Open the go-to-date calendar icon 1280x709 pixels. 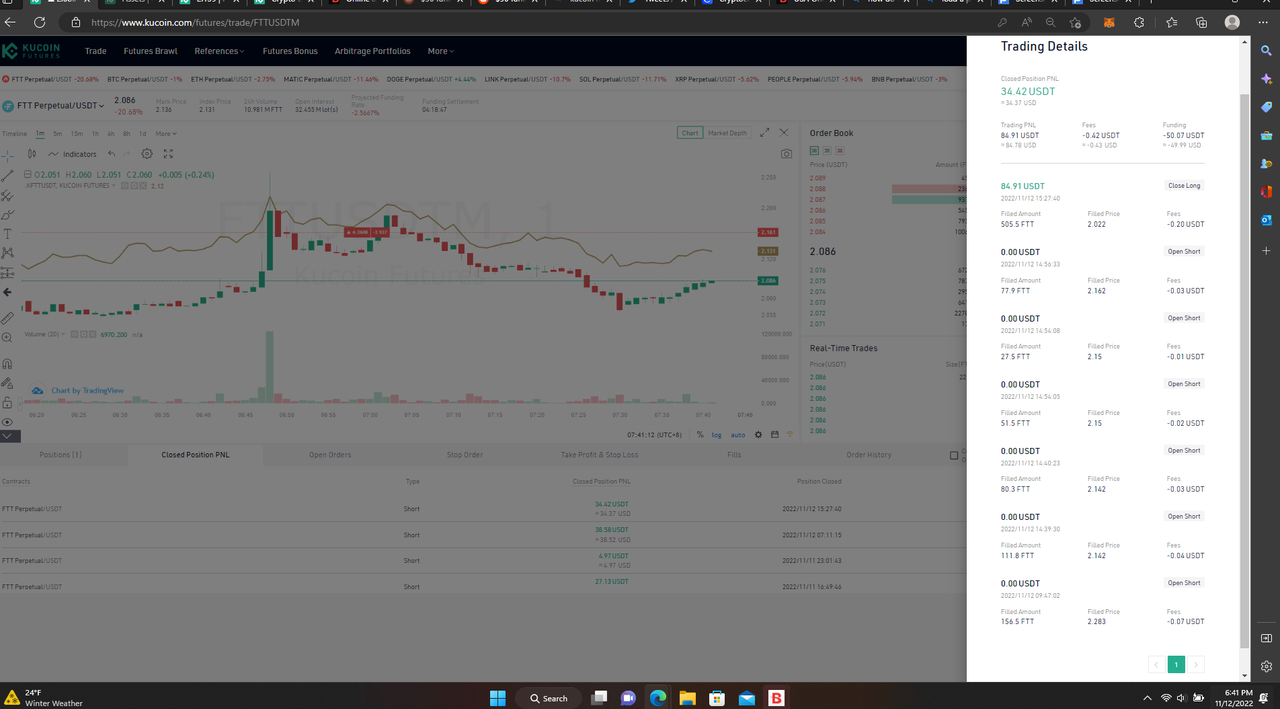coord(774,435)
